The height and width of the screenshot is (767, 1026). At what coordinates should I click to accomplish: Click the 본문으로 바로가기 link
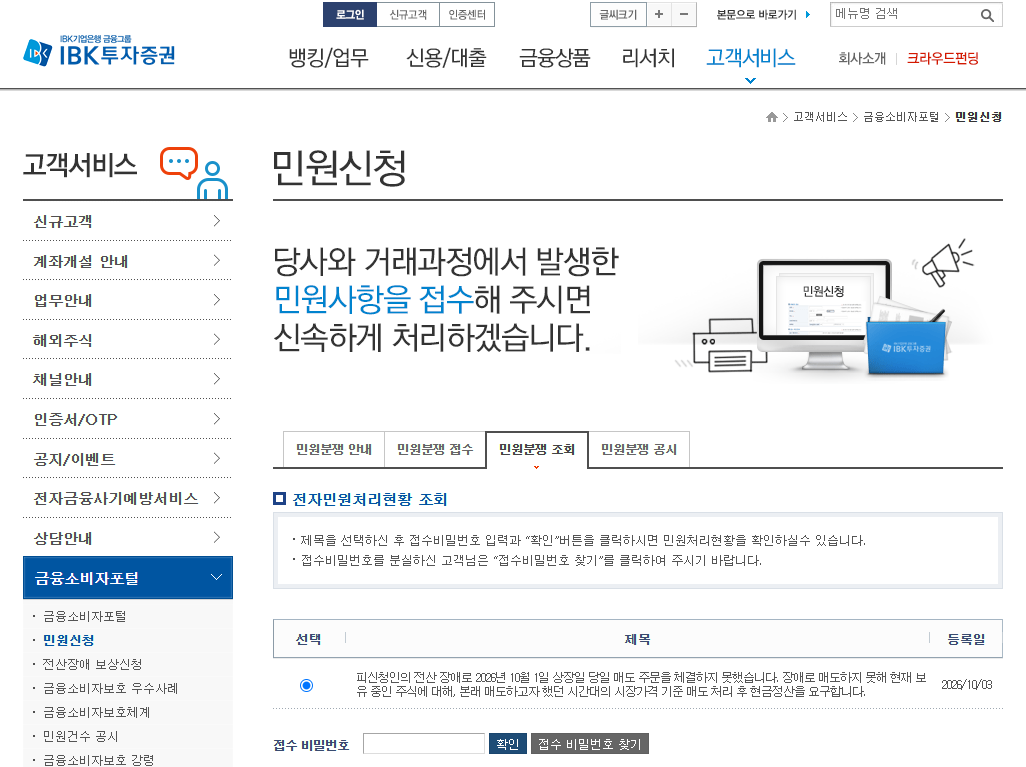(x=763, y=14)
